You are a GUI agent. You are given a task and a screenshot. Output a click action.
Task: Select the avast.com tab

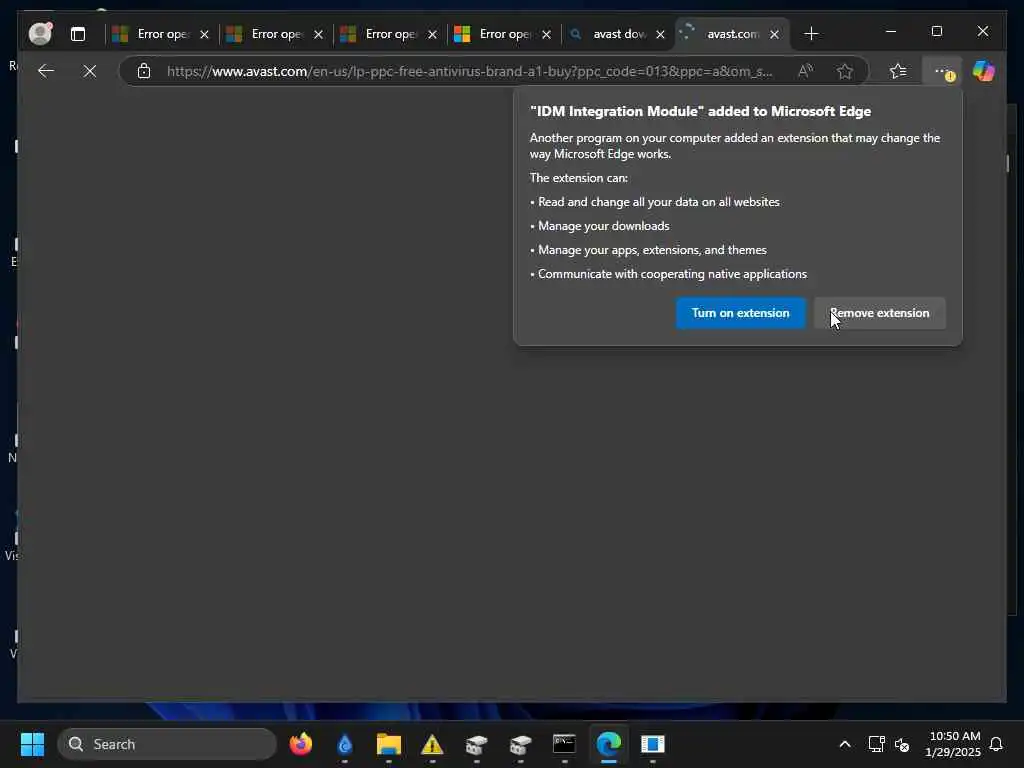click(x=731, y=34)
